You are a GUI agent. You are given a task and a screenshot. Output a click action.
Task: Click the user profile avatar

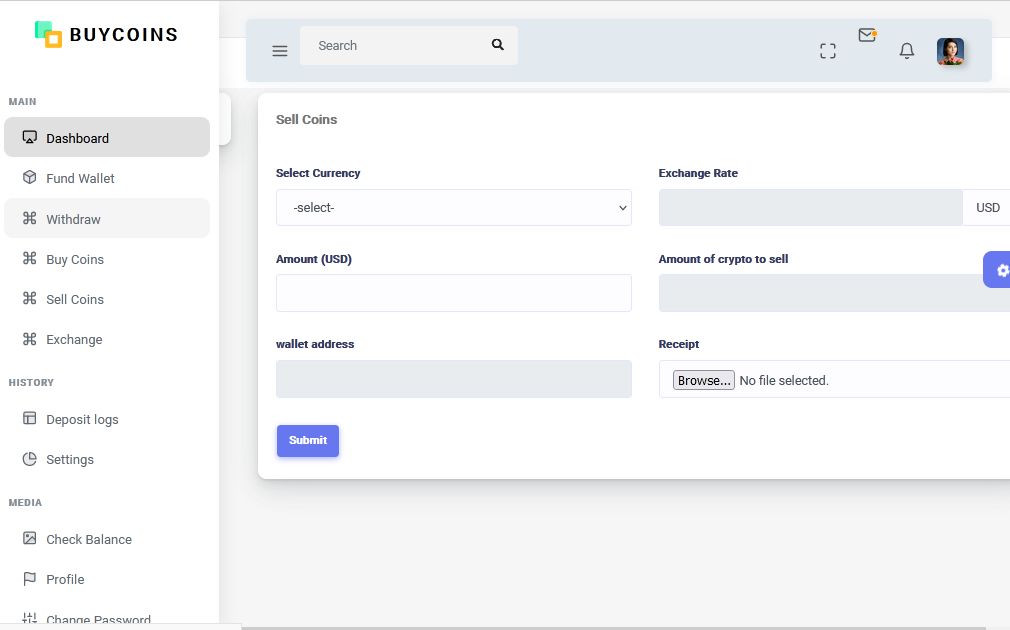(x=950, y=51)
